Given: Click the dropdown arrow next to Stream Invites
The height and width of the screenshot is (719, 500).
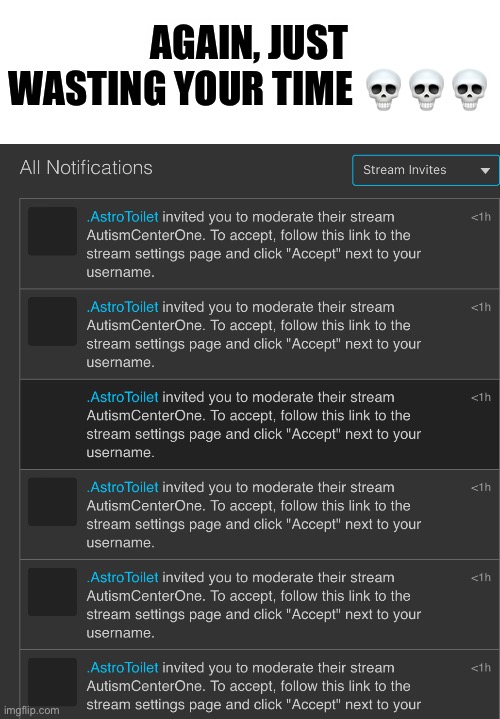Looking at the screenshot, I should point(485,171).
